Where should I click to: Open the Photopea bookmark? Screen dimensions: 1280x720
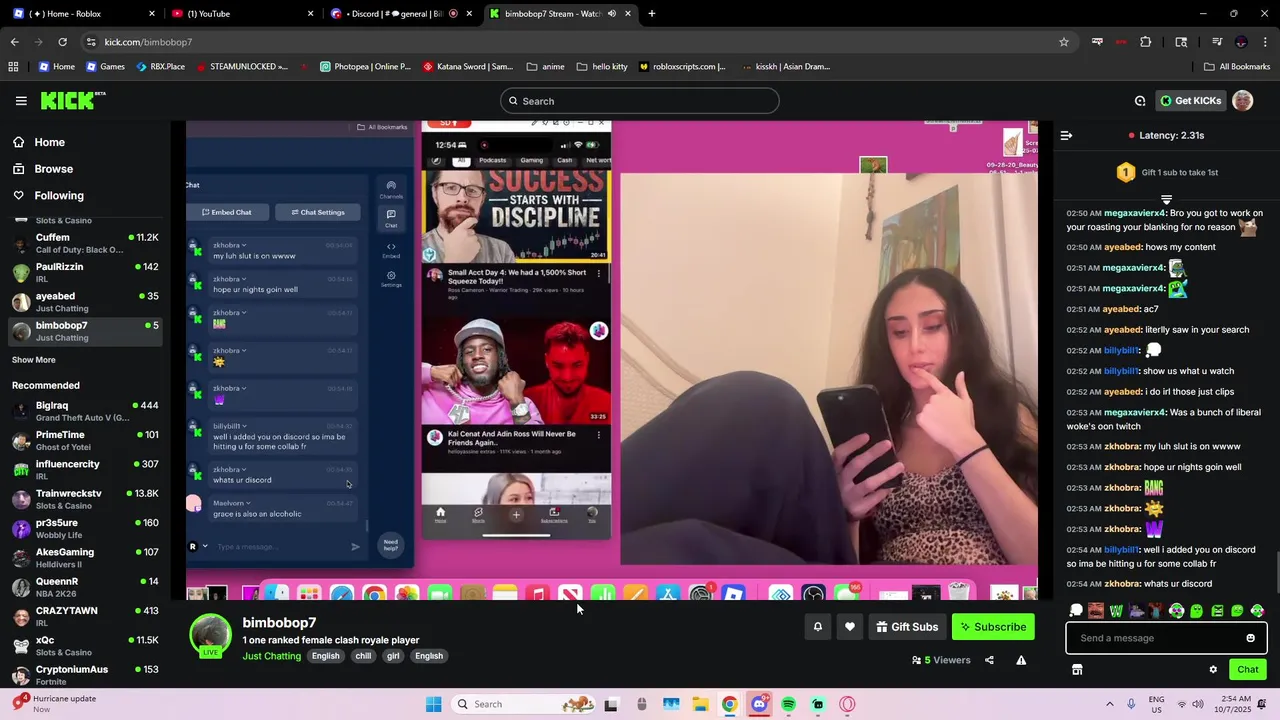coord(365,67)
